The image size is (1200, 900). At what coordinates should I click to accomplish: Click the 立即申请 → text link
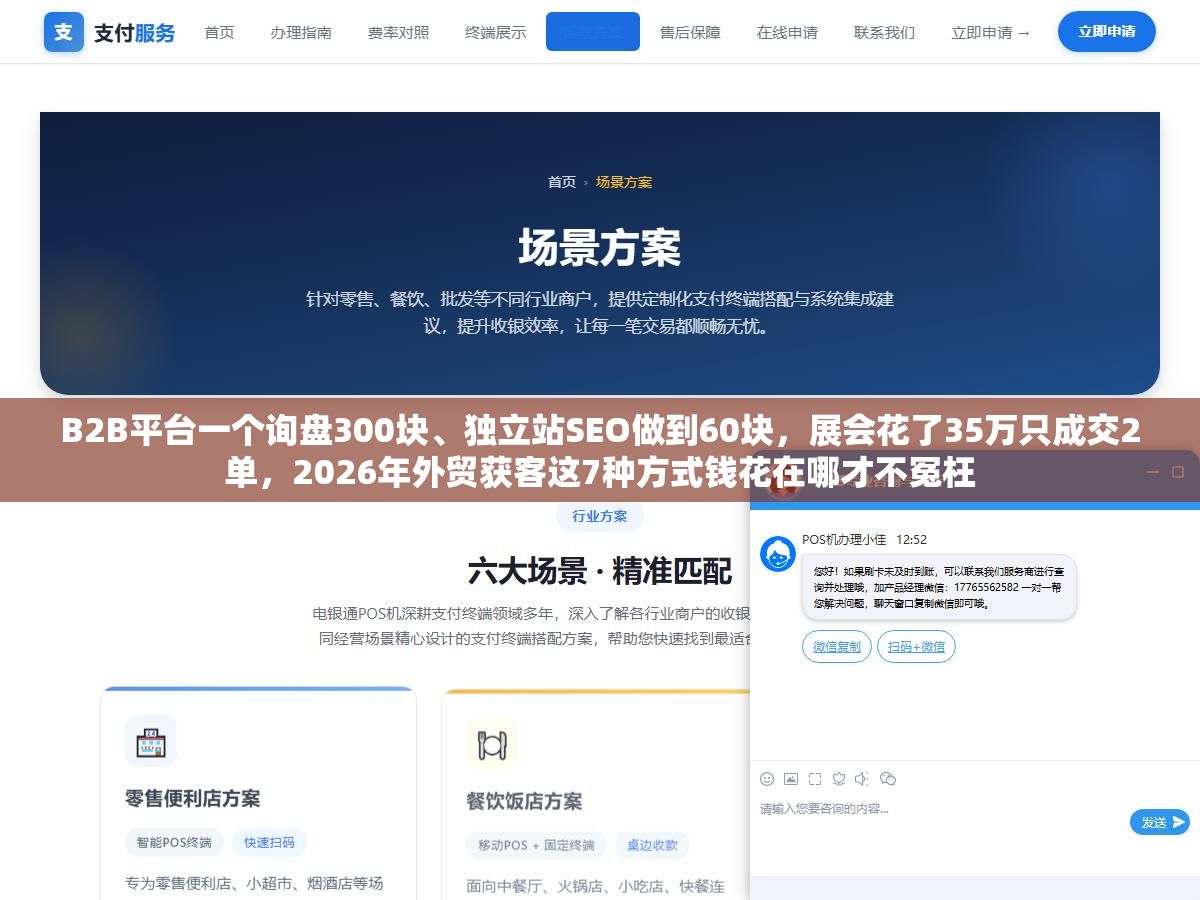click(x=991, y=32)
